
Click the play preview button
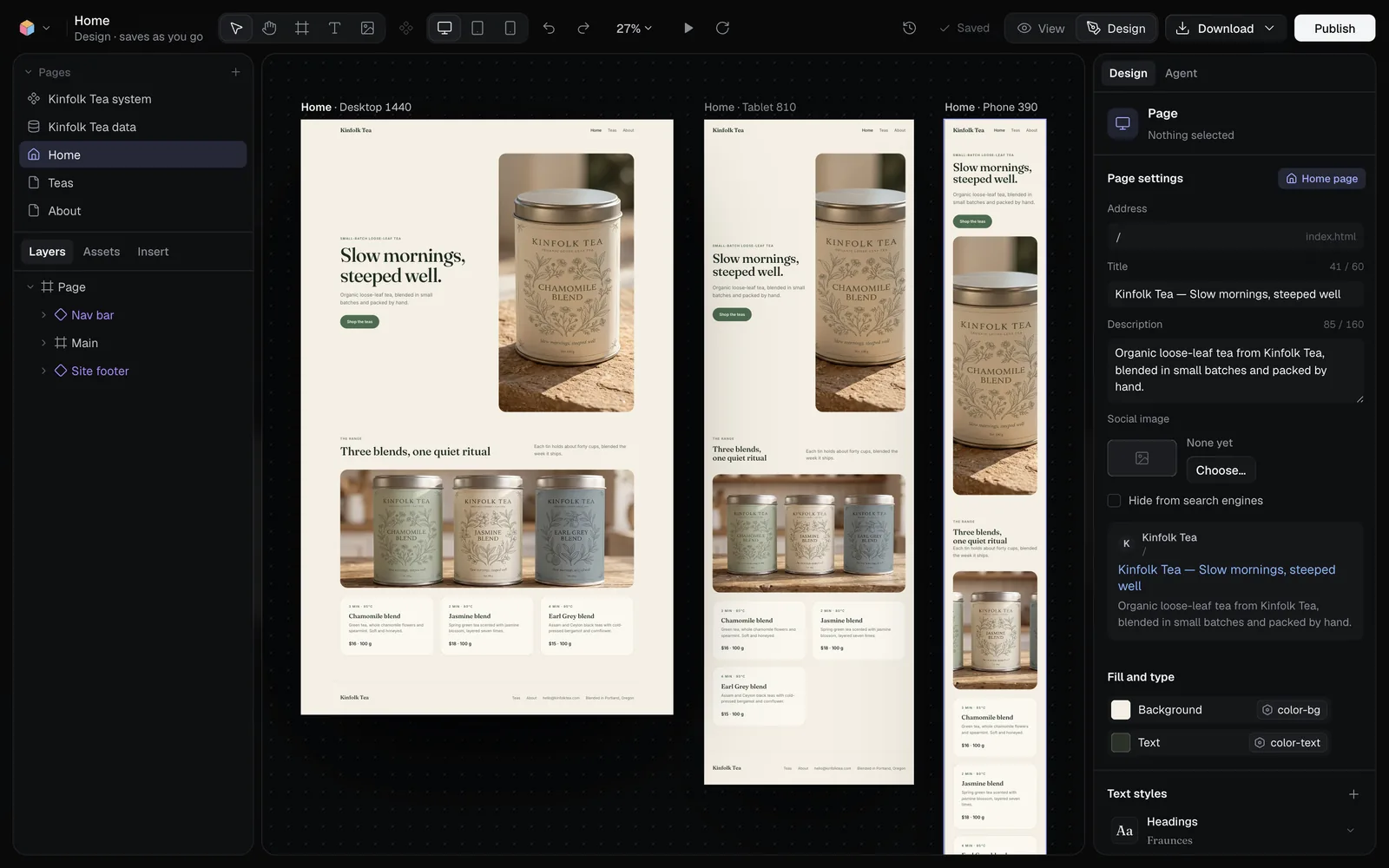click(x=688, y=28)
